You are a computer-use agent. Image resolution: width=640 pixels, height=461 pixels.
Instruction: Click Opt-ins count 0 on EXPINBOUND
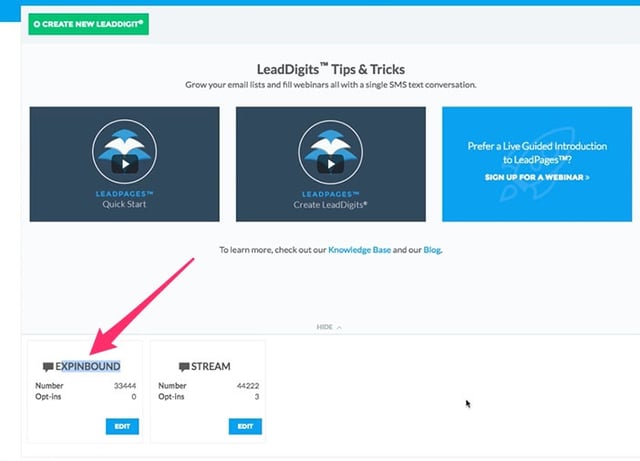pos(134,396)
